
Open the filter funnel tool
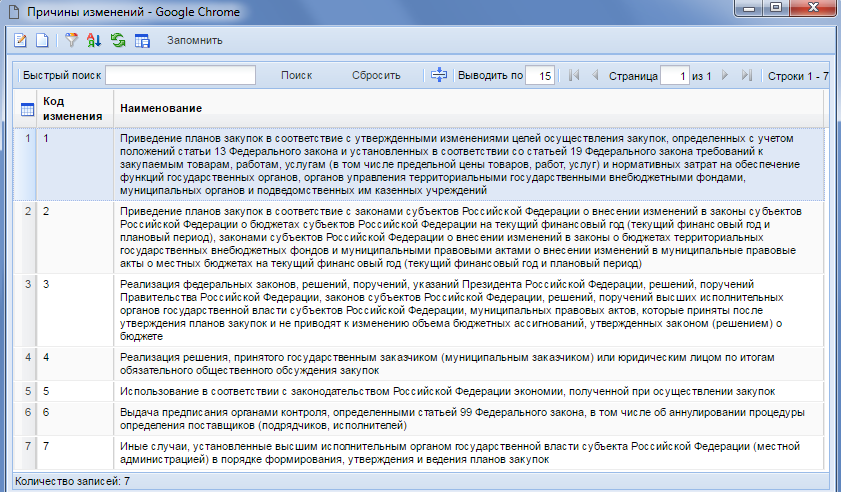[x=71, y=41]
